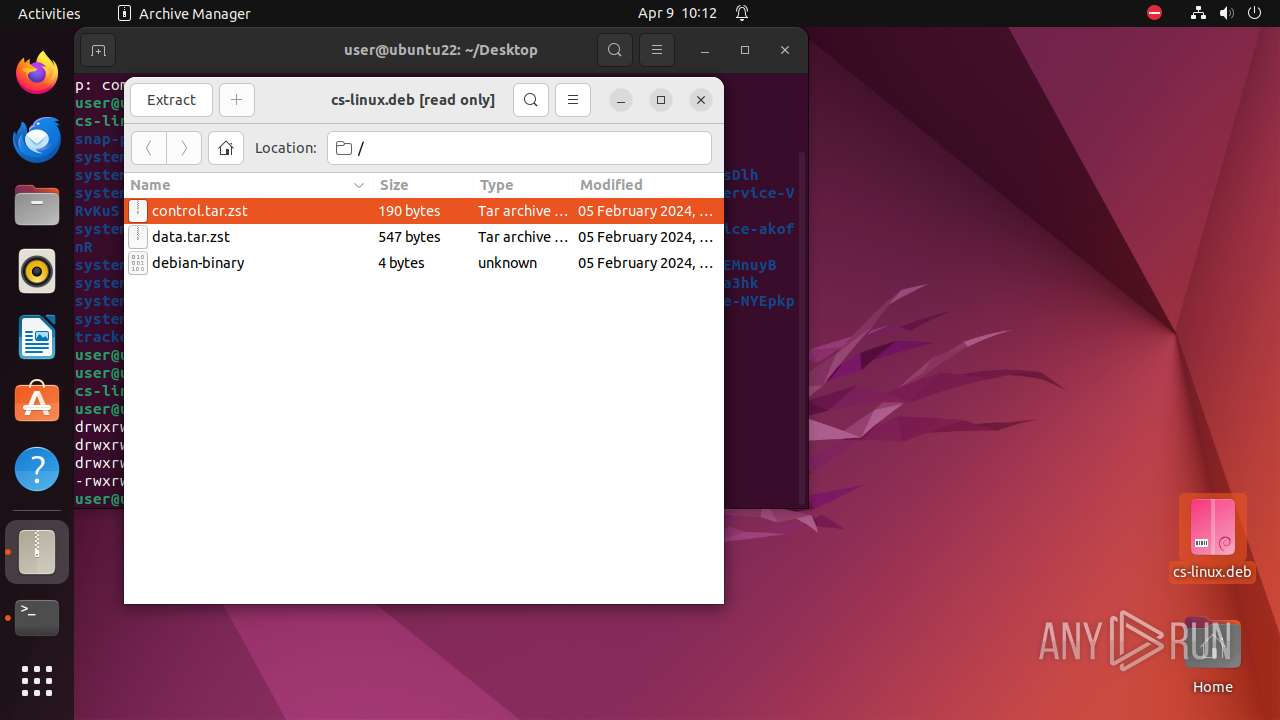1280x720 pixels.
Task: Open the Activities overview
Action: pyautogui.click(x=49, y=13)
